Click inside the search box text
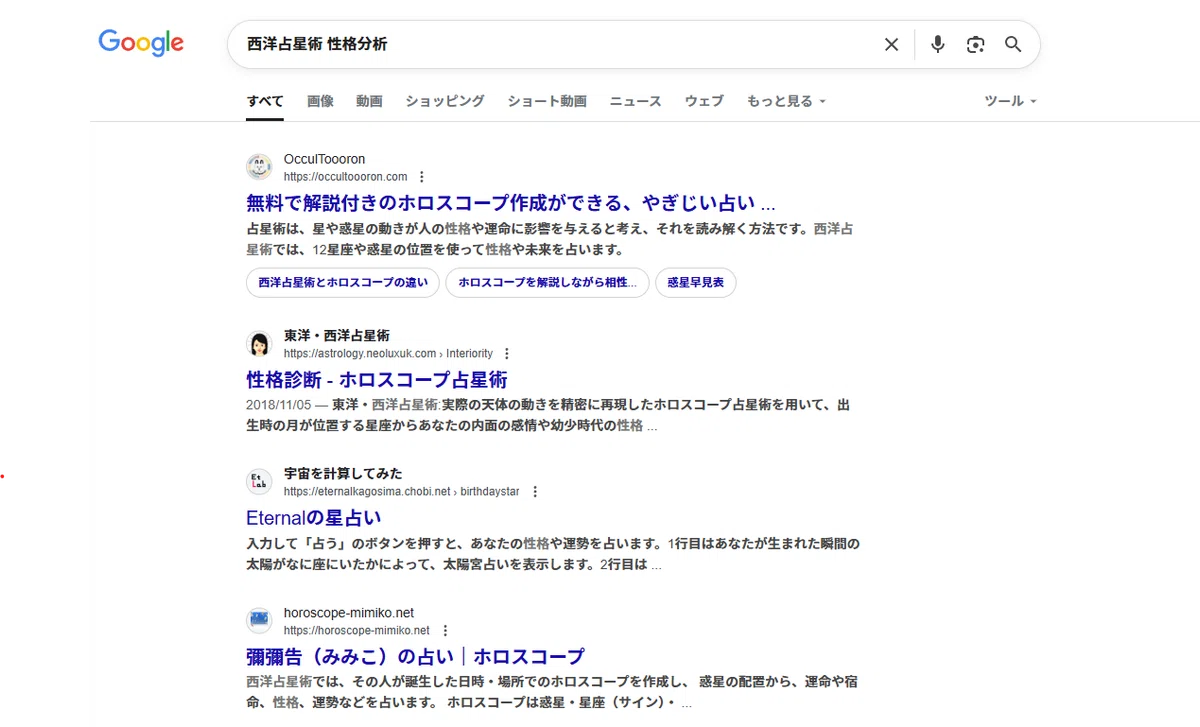The height and width of the screenshot is (727, 1200). (x=317, y=44)
